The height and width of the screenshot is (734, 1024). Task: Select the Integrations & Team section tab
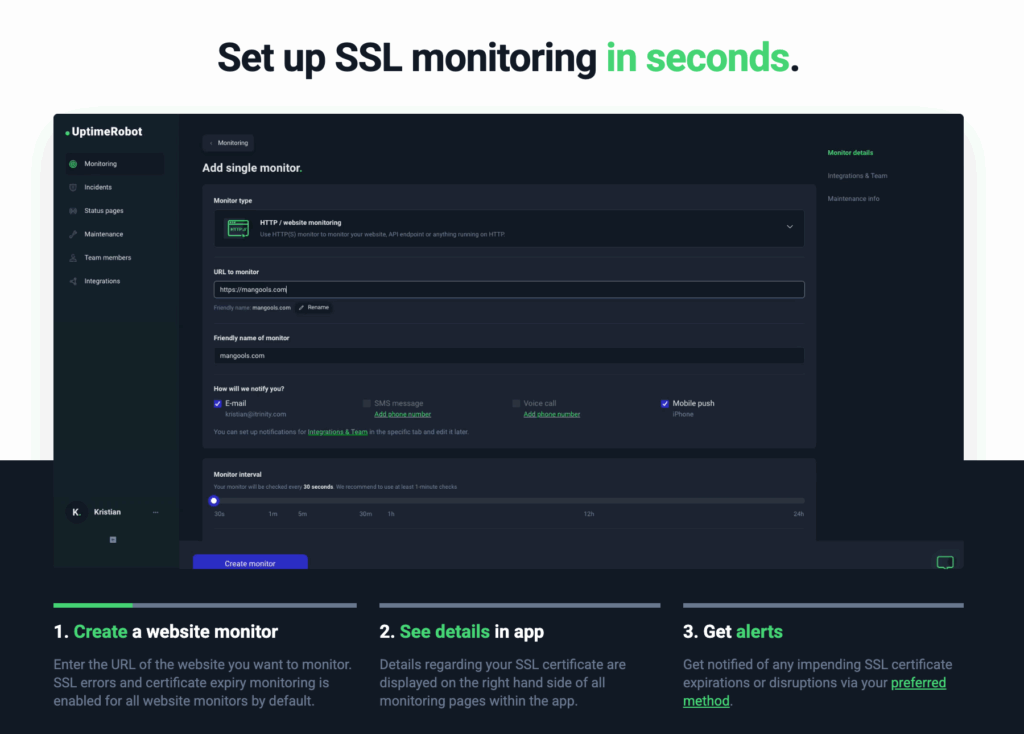(857, 176)
